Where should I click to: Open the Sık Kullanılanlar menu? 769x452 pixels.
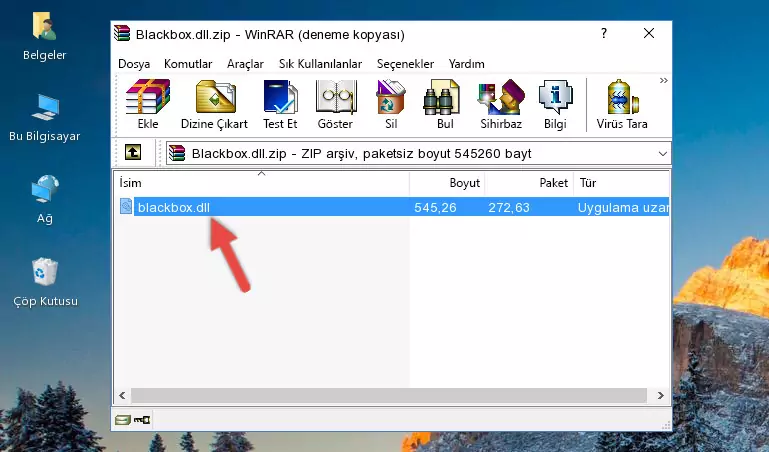click(x=320, y=64)
